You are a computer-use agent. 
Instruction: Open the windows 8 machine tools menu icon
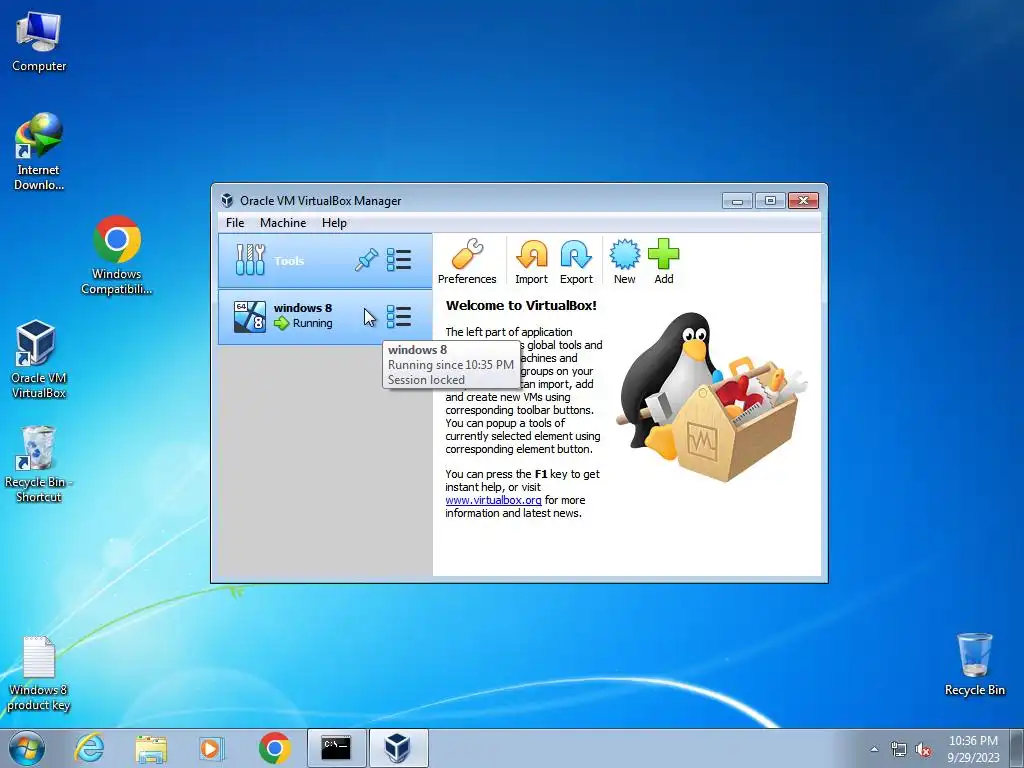point(398,317)
